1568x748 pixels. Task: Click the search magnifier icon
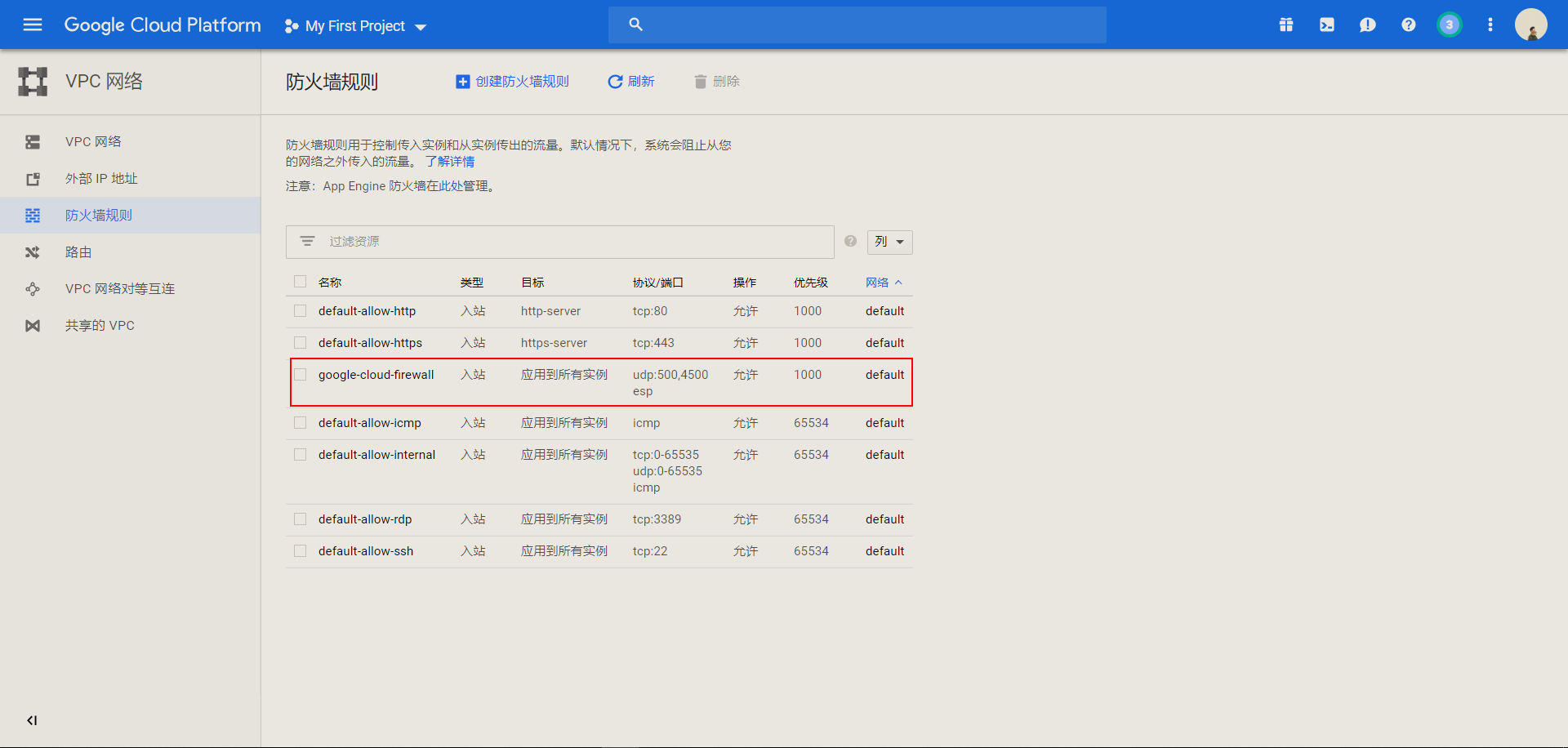click(x=635, y=24)
